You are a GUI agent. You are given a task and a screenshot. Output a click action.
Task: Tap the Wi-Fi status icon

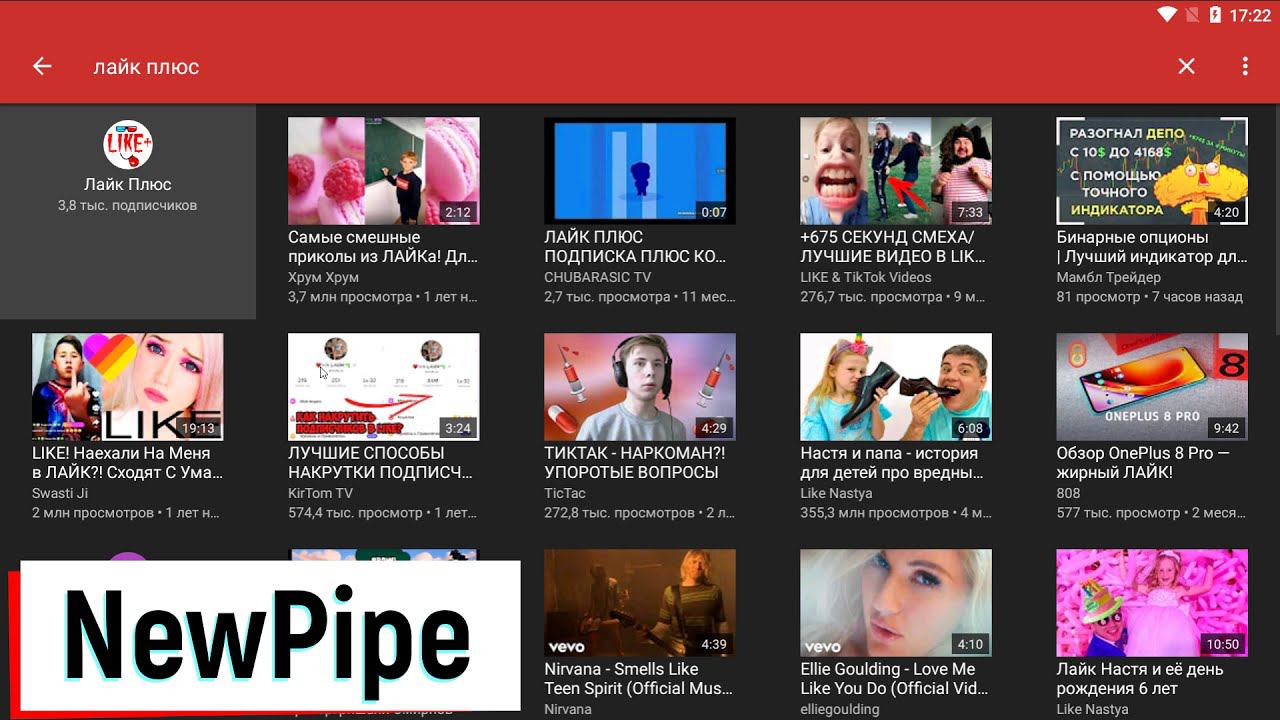click(x=1167, y=15)
